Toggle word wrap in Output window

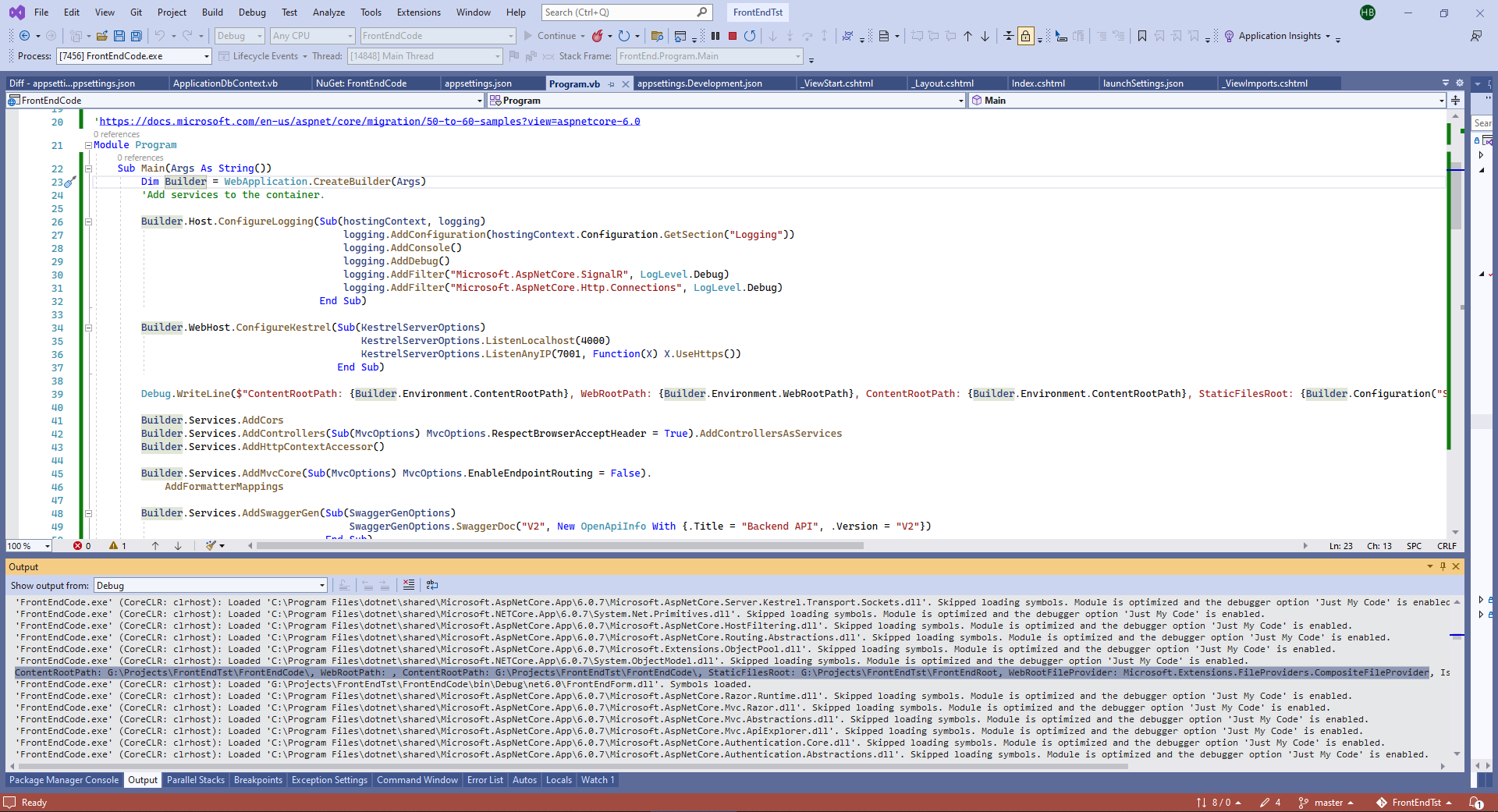[x=432, y=585]
